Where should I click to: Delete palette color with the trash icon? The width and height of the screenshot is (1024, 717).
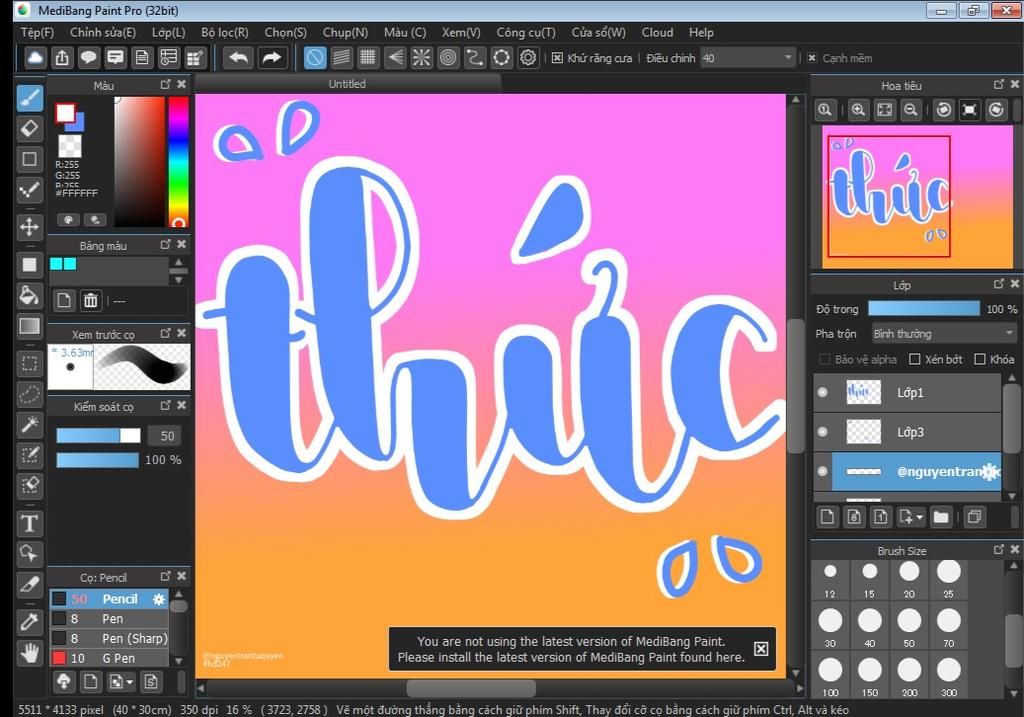(90, 300)
